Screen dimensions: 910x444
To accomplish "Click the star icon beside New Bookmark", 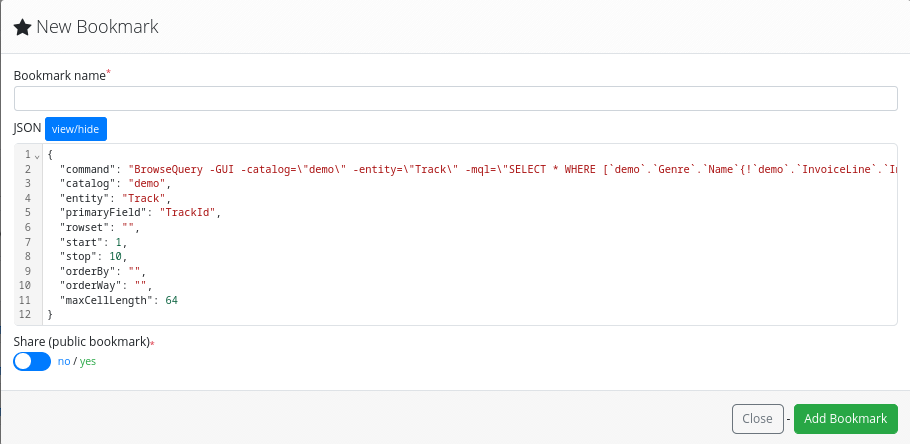I will (23, 28).
